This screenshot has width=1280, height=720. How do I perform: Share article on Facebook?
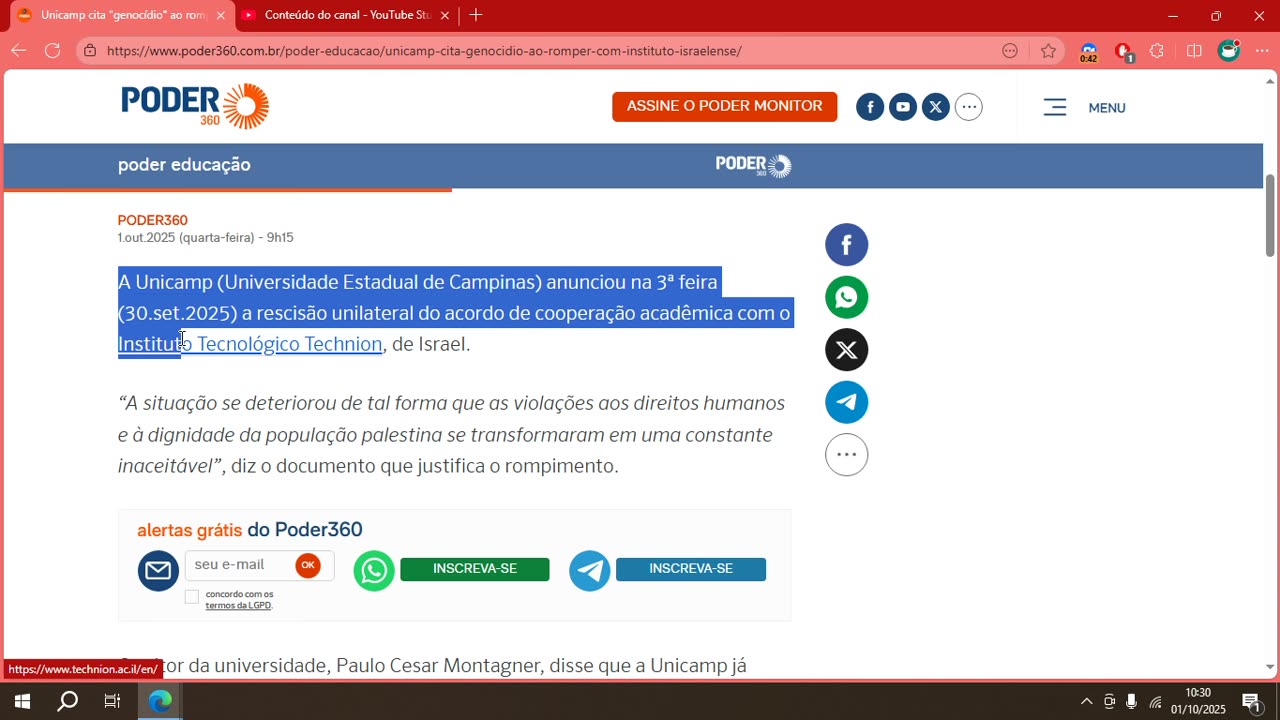click(x=846, y=245)
